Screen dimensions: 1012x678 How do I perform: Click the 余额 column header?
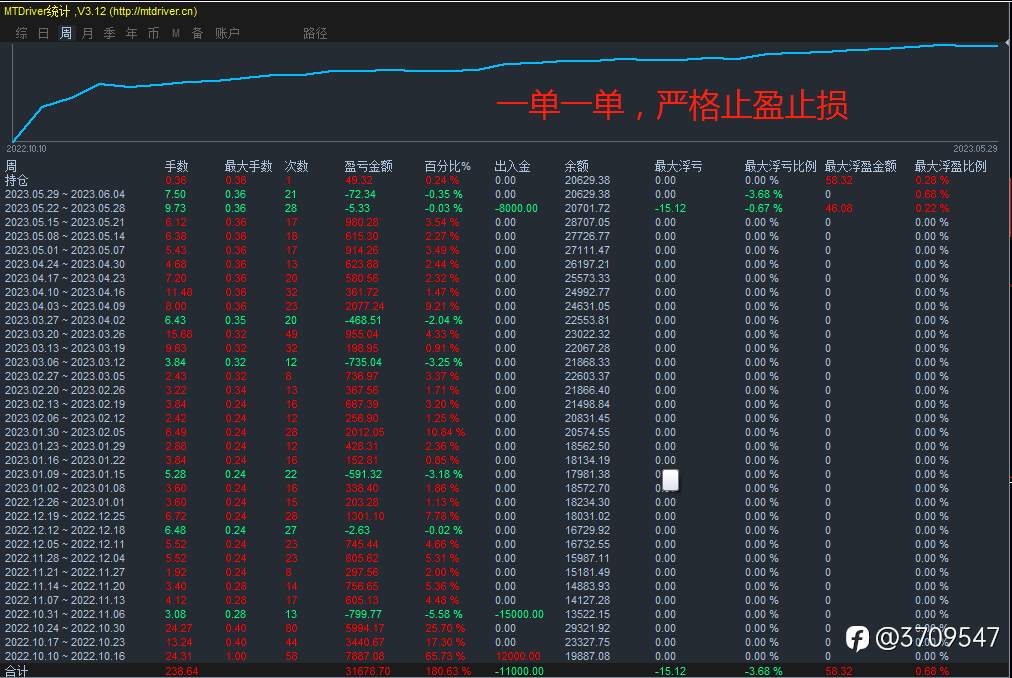tap(576, 166)
